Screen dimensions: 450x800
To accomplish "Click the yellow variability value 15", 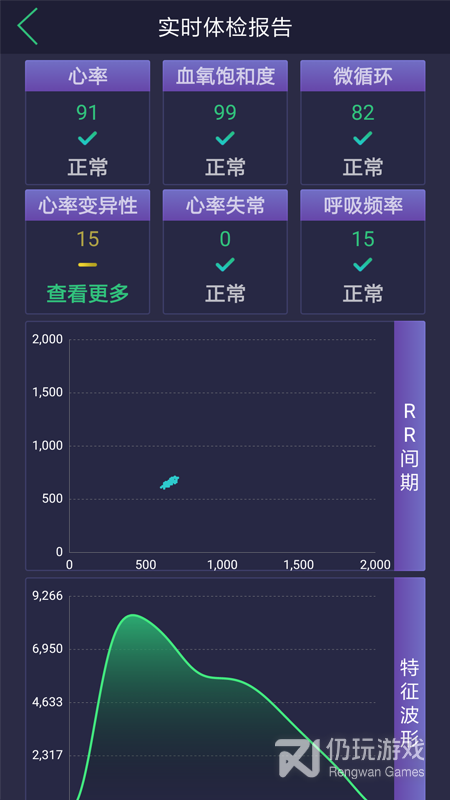I will click(87, 239).
